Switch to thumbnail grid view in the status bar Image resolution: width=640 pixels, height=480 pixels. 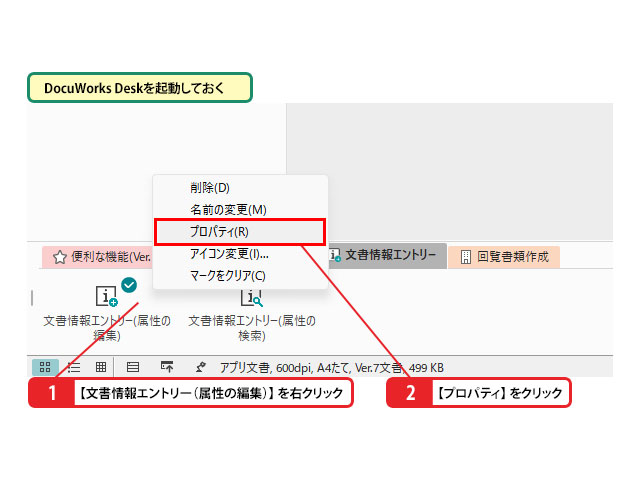tap(45, 367)
